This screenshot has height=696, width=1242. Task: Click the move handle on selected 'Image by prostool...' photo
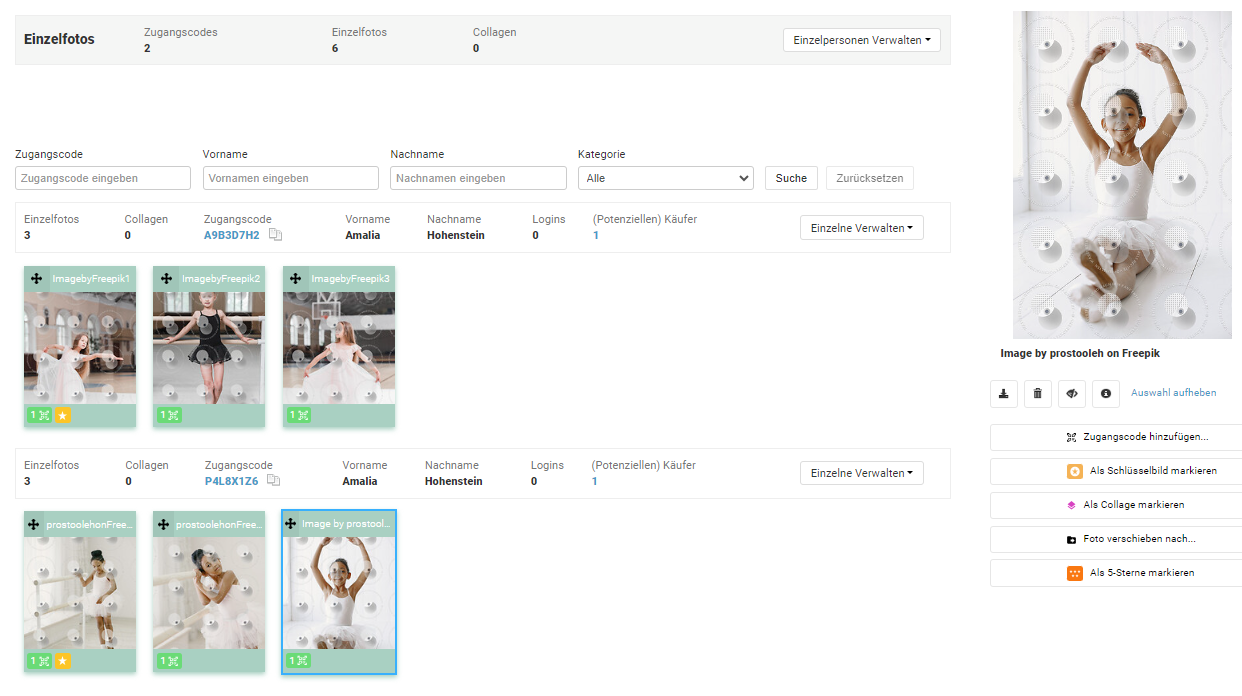point(291,523)
